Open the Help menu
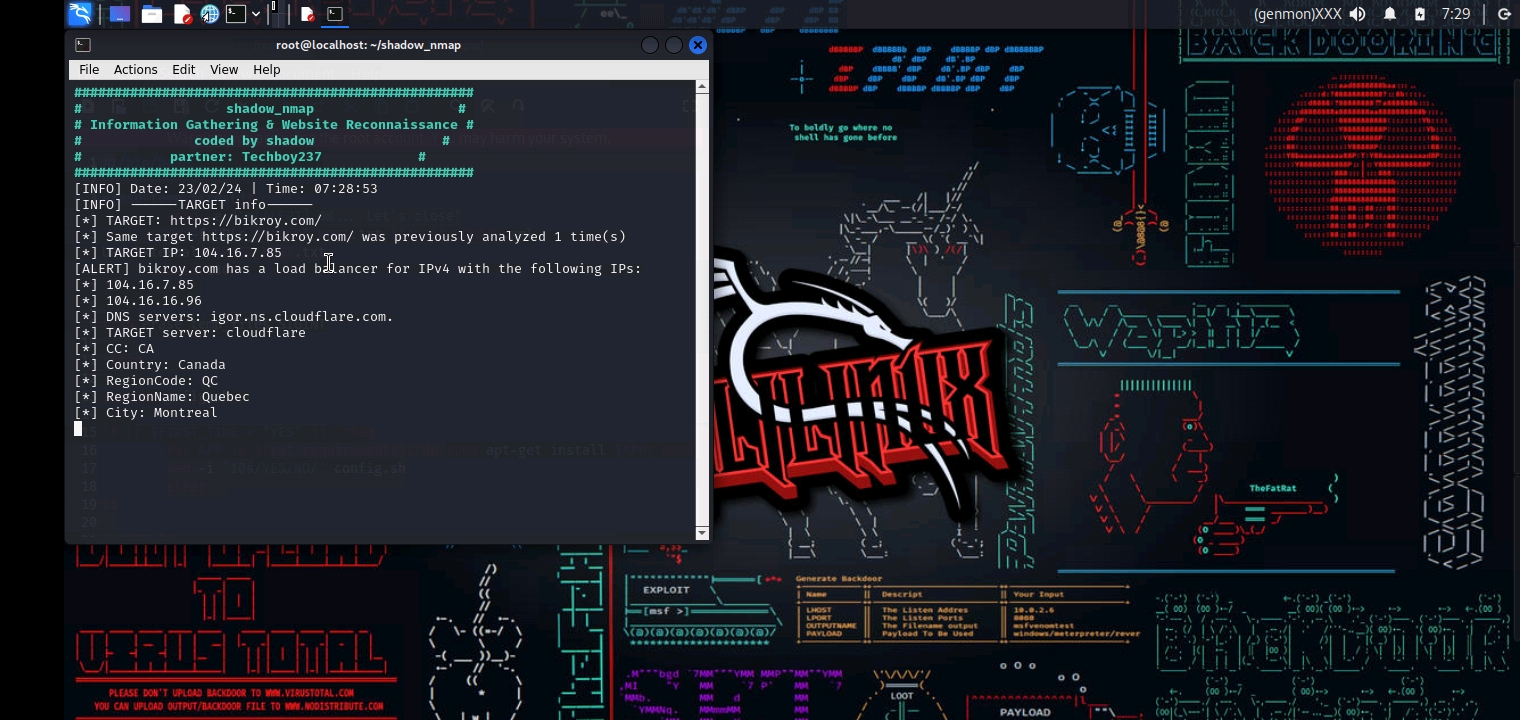The width and height of the screenshot is (1520, 720). [267, 69]
